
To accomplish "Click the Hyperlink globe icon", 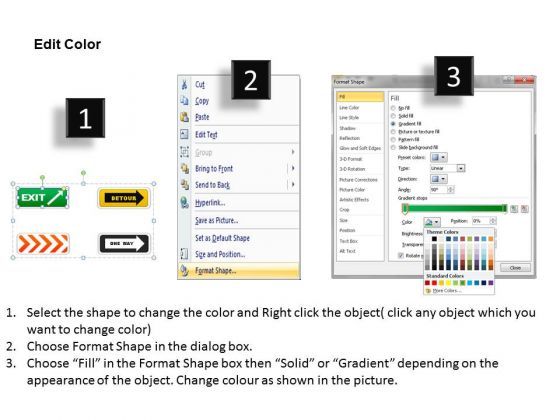I will (x=184, y=202).
